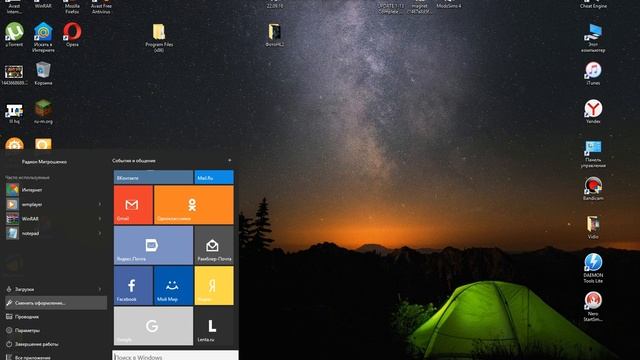The height and width of the screenshot is (360, 640).
Task: Expand the notepad jump list arrow
Action: [100, 233]
